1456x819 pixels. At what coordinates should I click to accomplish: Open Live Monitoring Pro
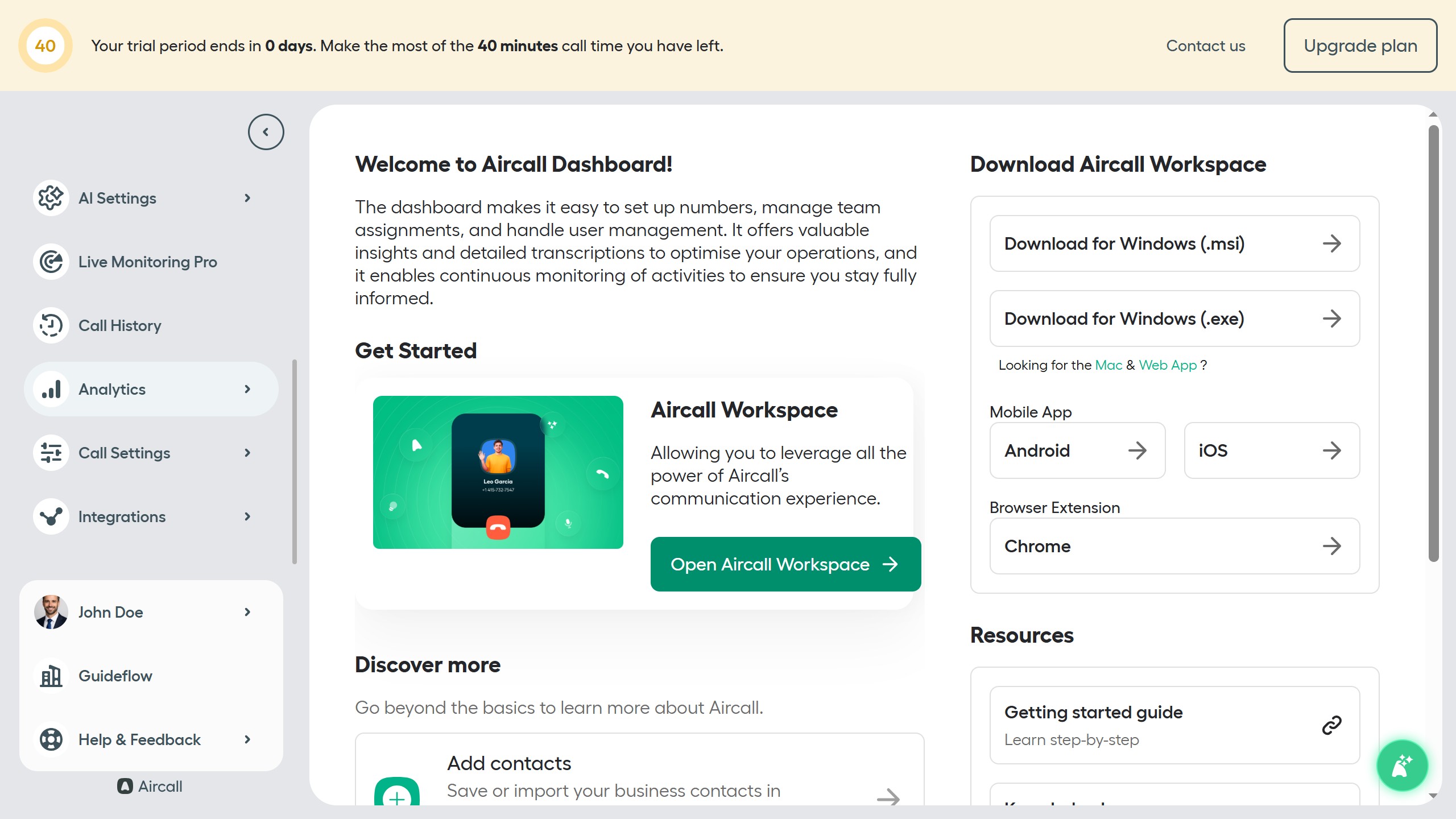151,262
